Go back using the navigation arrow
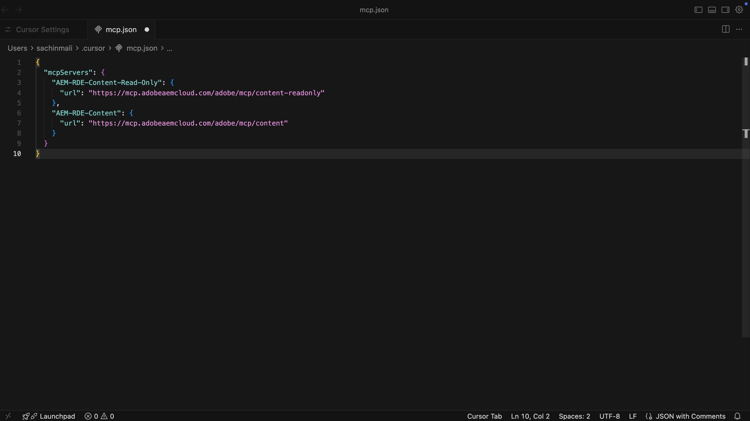Image resolution: width=750 pixels, height=421 pixels. tap(5, 10)
